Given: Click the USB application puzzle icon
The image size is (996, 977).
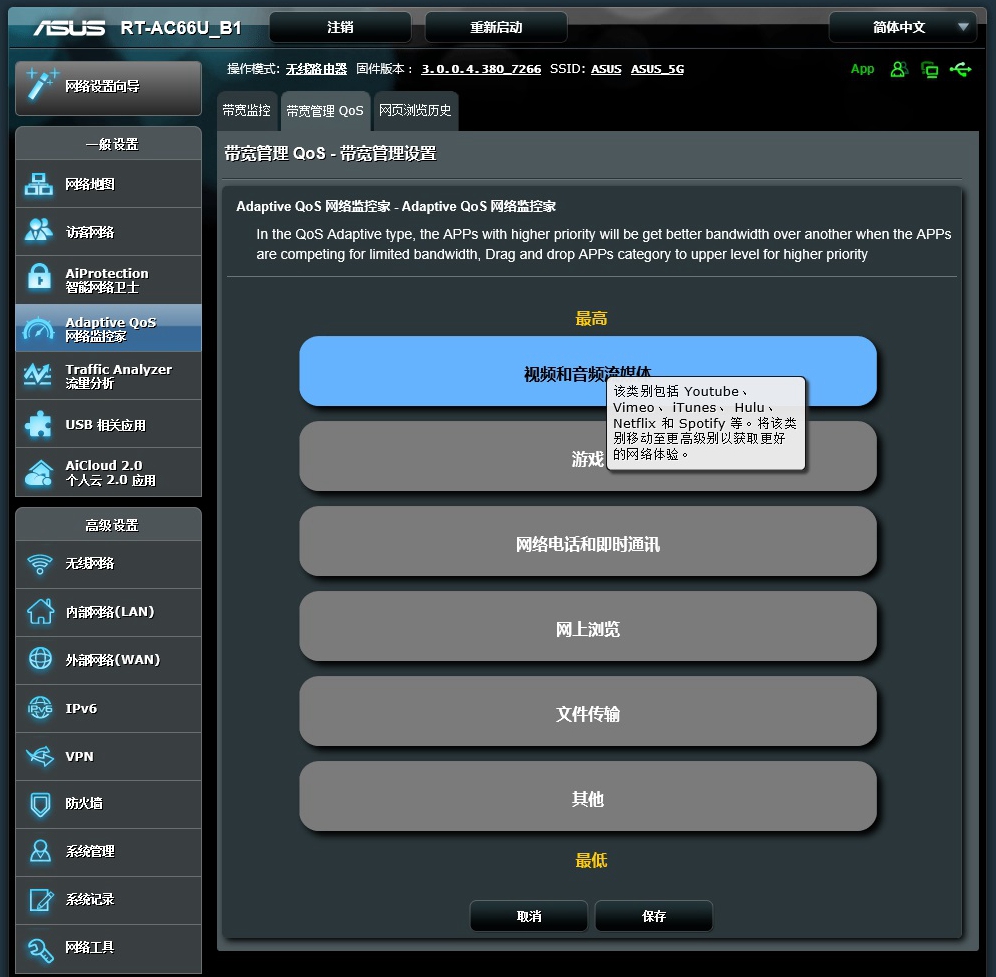Looking at the screenshot, I should 39,424.
